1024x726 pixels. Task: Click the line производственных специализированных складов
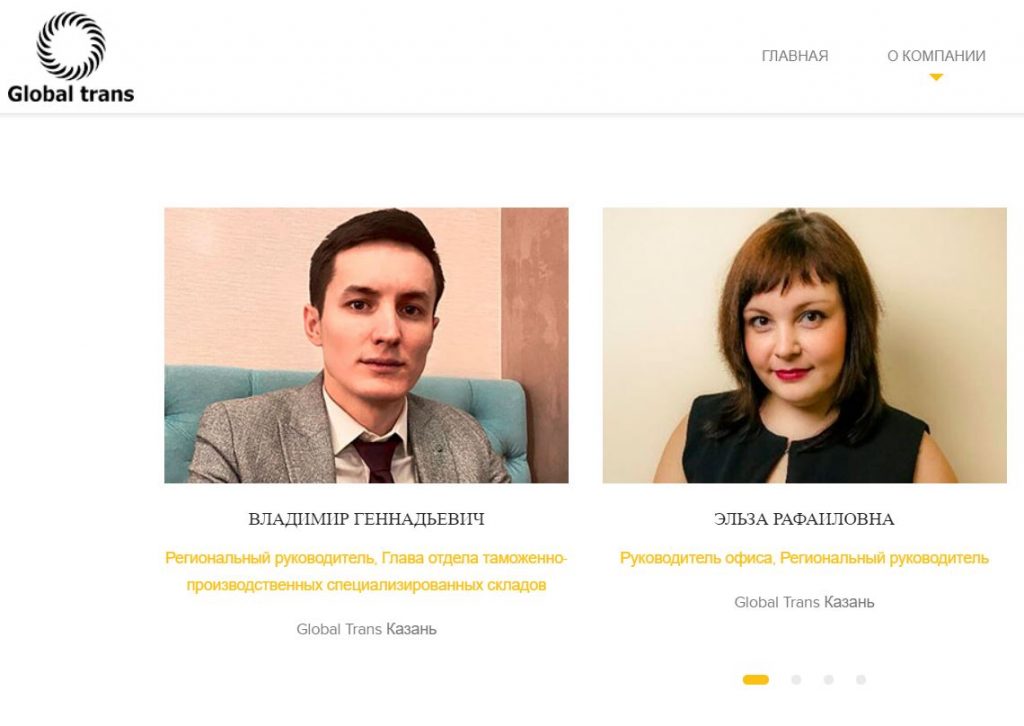(366, 585)
